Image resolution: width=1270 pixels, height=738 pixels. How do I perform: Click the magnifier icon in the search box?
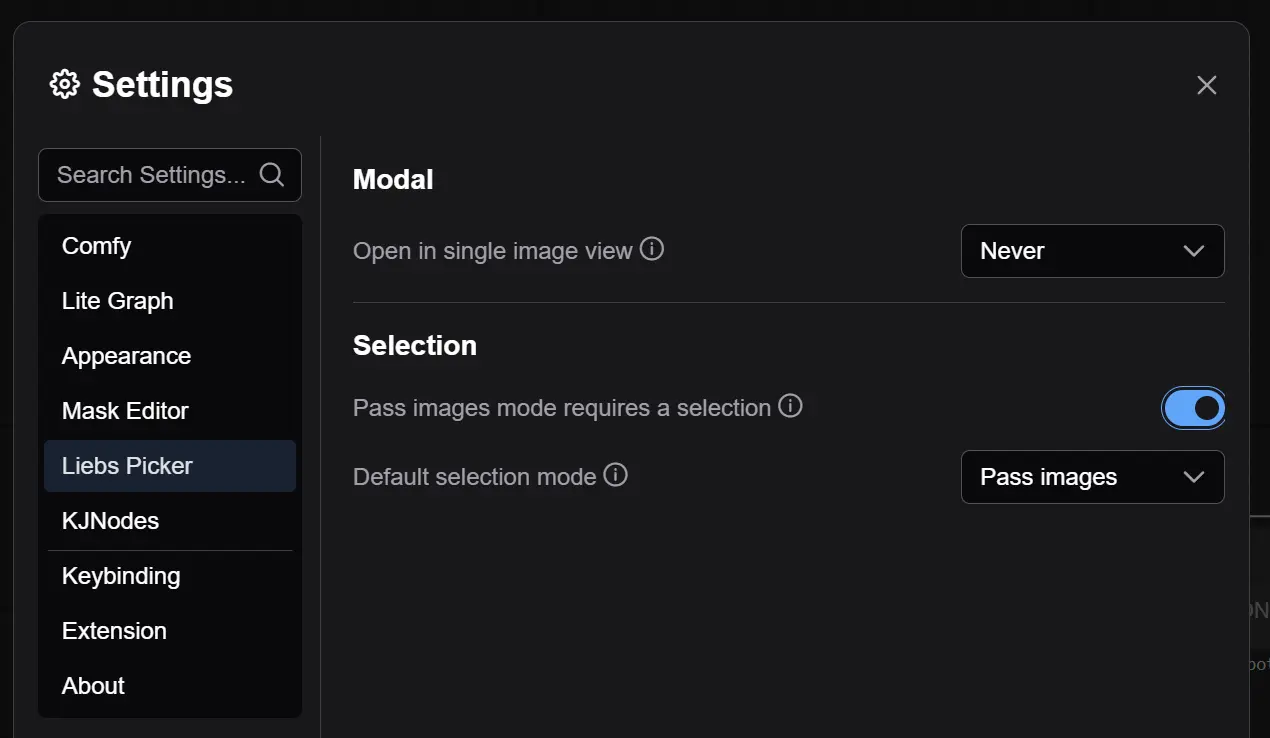tap(272, 175)
